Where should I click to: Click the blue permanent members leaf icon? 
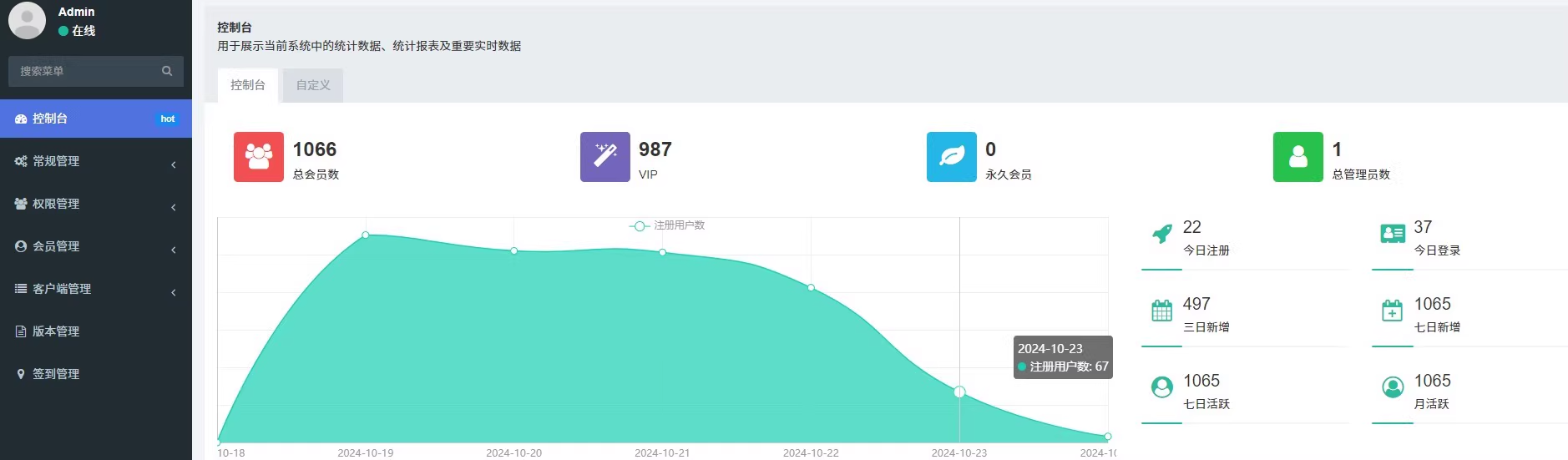pyautogui.click(x=951, y=157)
